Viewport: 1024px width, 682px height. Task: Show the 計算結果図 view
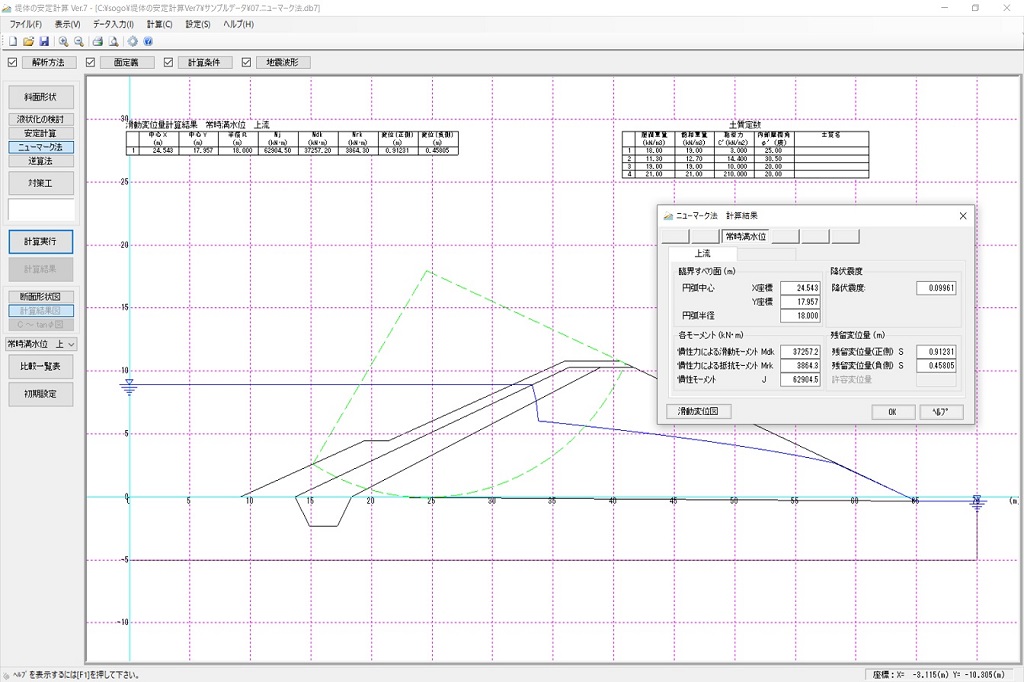40,311
